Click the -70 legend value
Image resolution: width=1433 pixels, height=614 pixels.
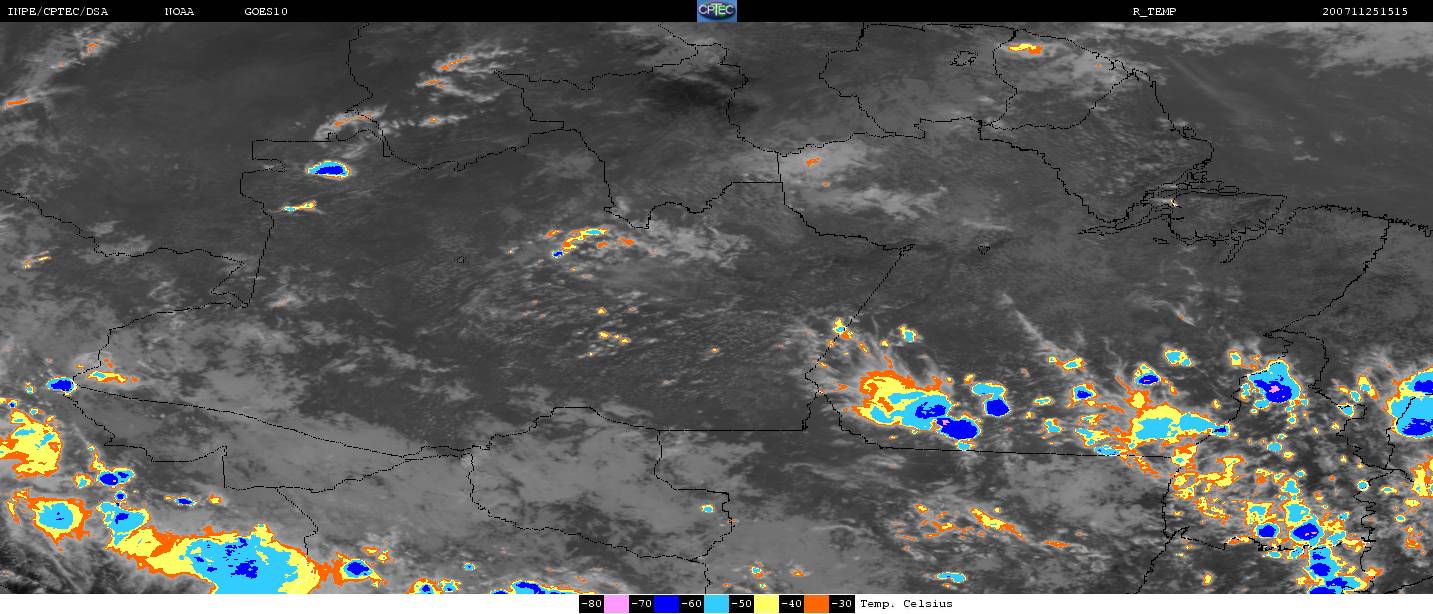pos(642,604)
